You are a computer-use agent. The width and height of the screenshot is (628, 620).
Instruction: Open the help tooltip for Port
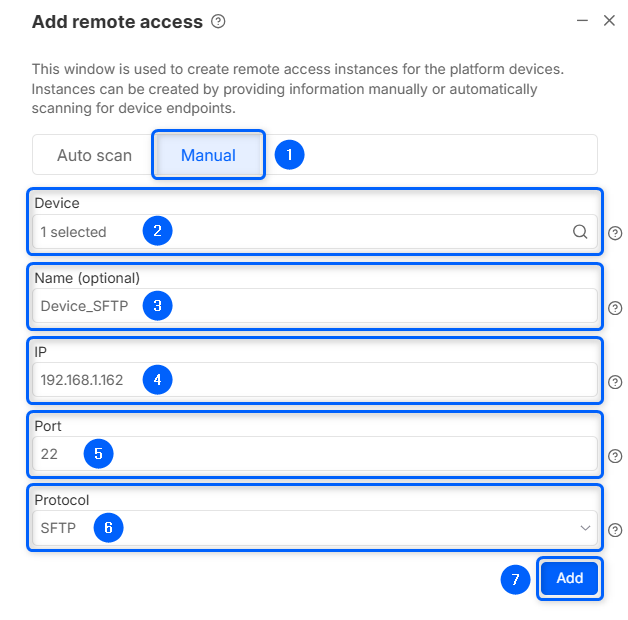(x=615, y=455)
